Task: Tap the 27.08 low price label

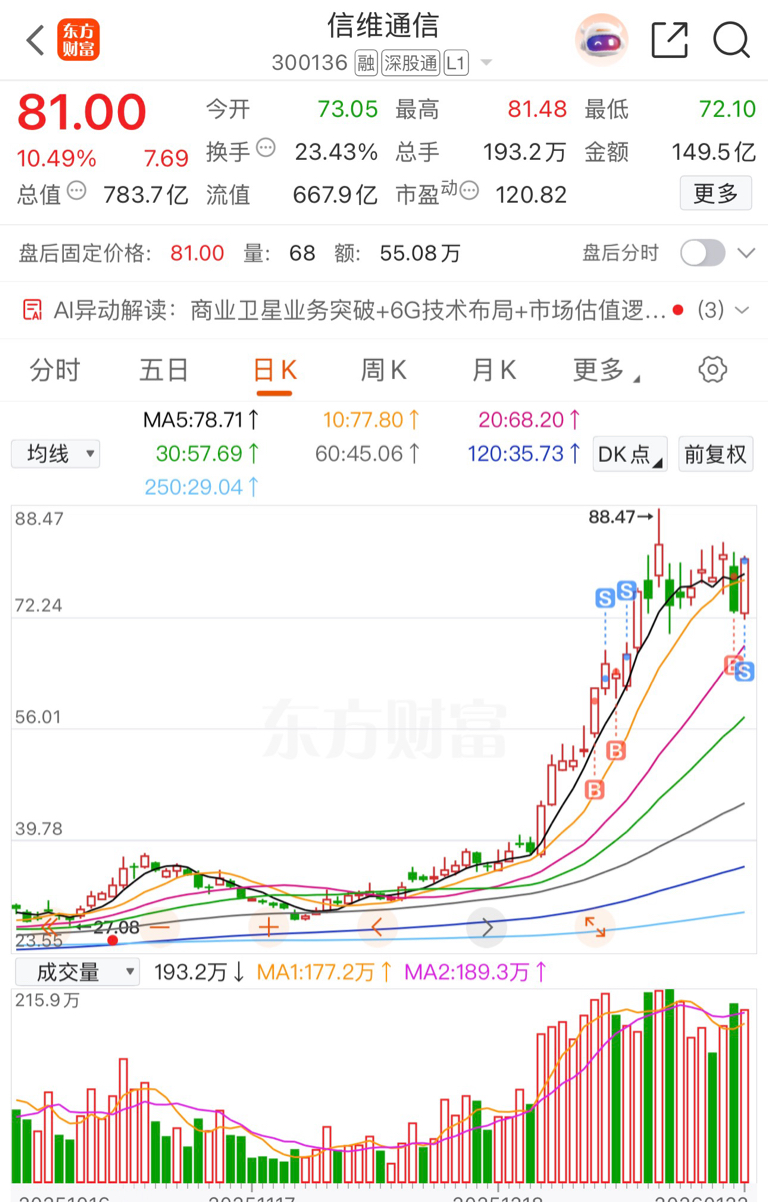Action: click(116, 927)
